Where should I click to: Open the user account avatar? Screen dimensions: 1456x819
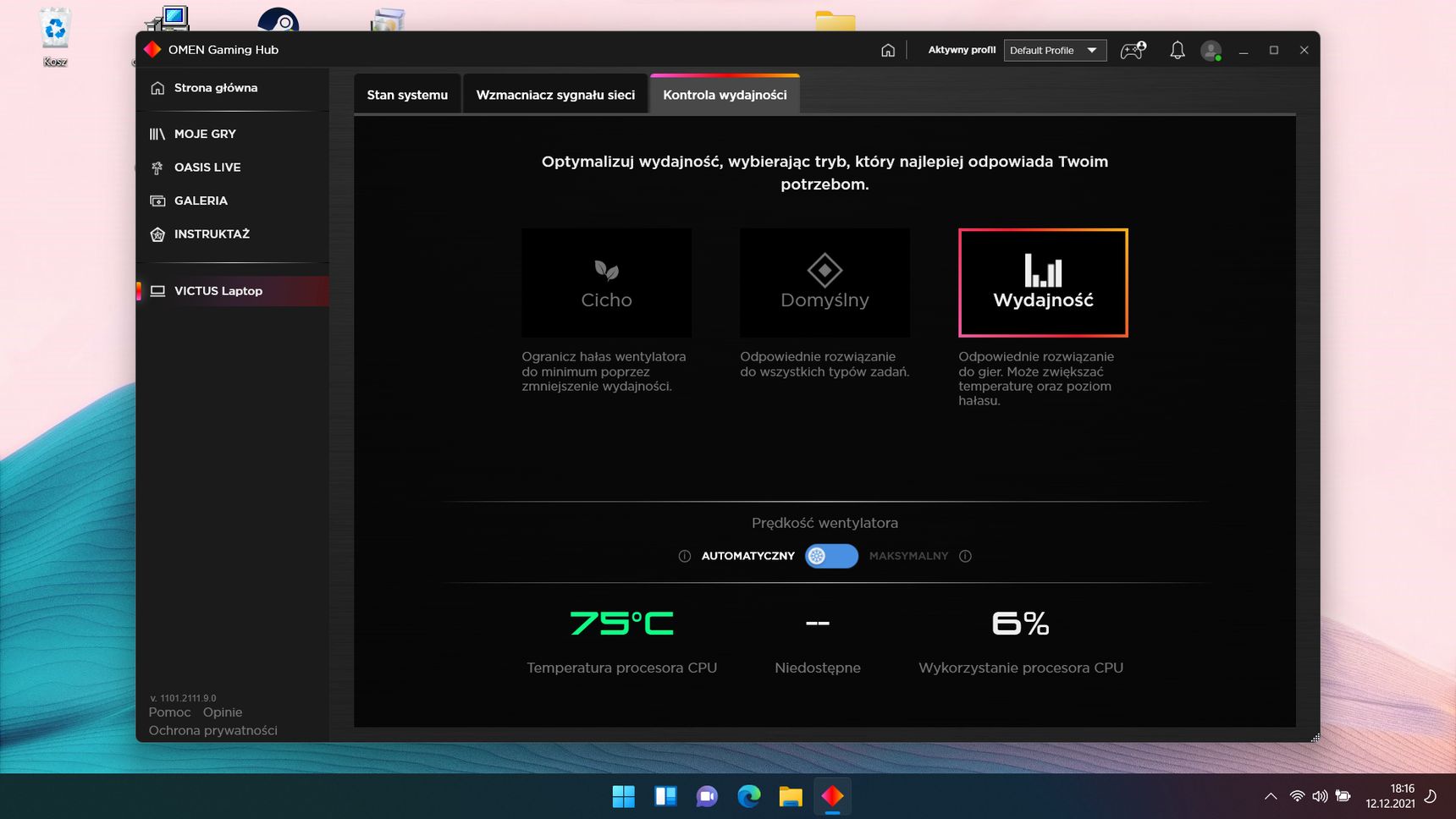[1211, 51]
